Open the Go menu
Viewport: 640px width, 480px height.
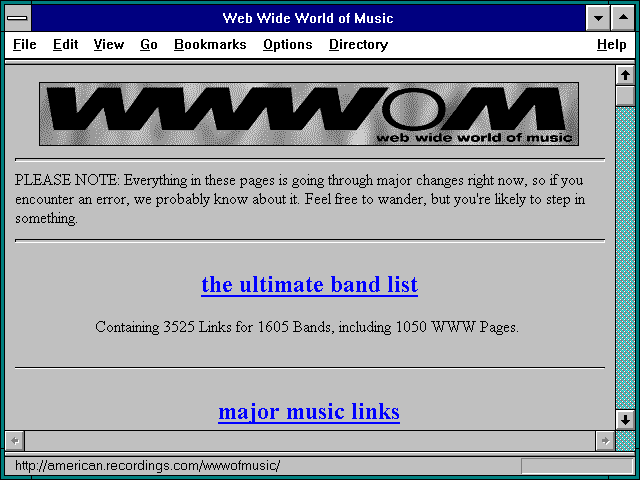point(149,44)
